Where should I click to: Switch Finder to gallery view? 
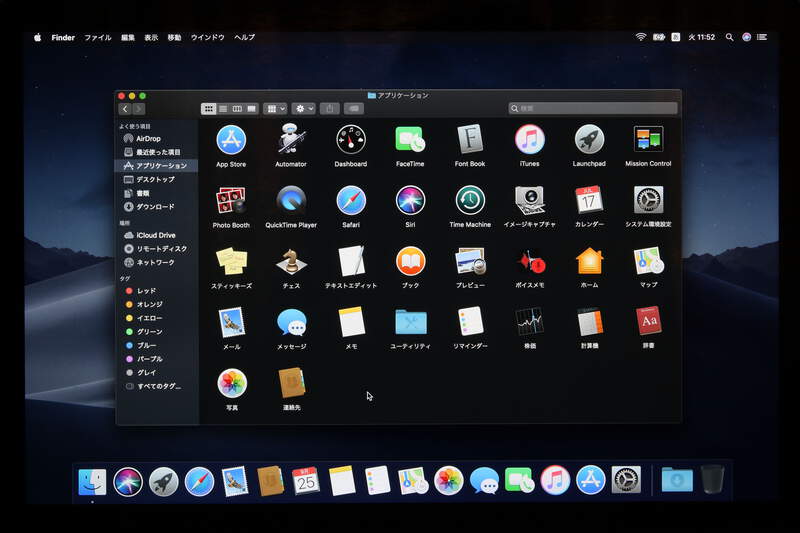tap(252, 109)
